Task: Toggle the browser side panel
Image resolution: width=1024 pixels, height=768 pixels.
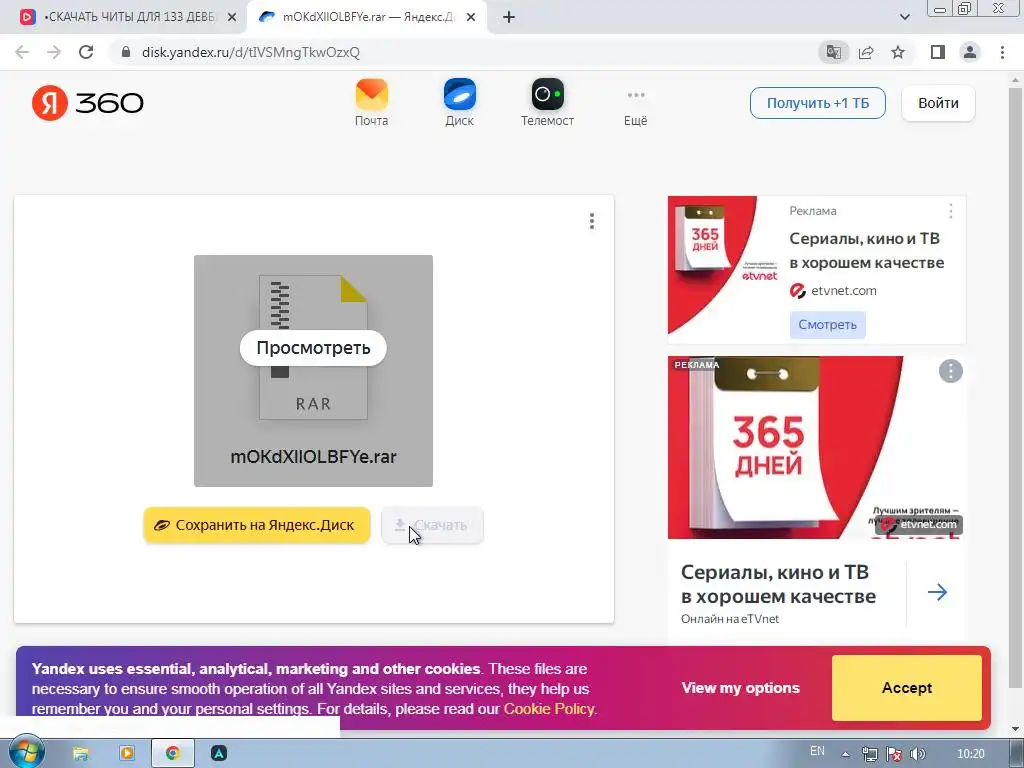Action: [x=938, y=52]
